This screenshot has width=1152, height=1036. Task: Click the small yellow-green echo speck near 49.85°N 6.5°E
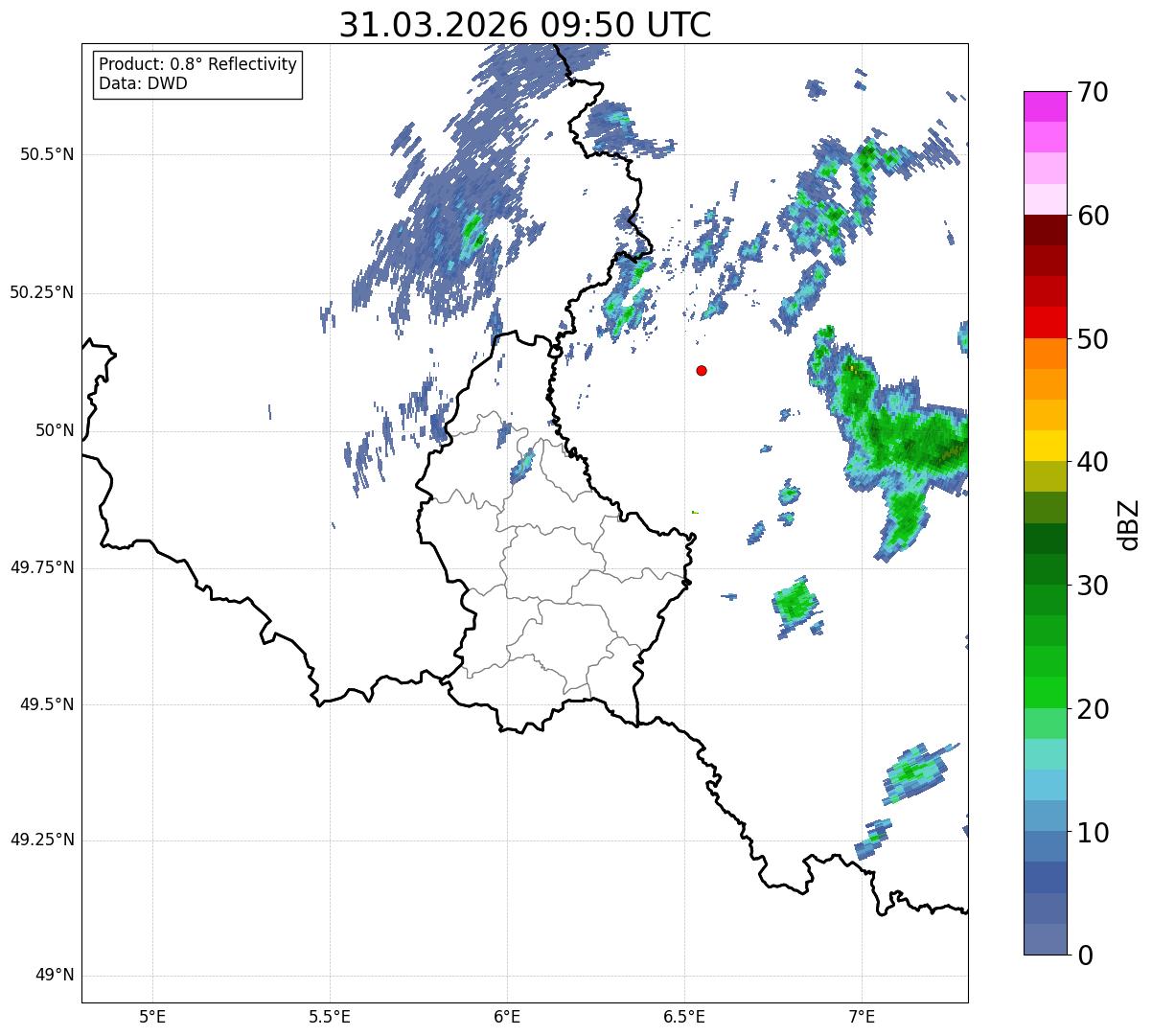695,513
